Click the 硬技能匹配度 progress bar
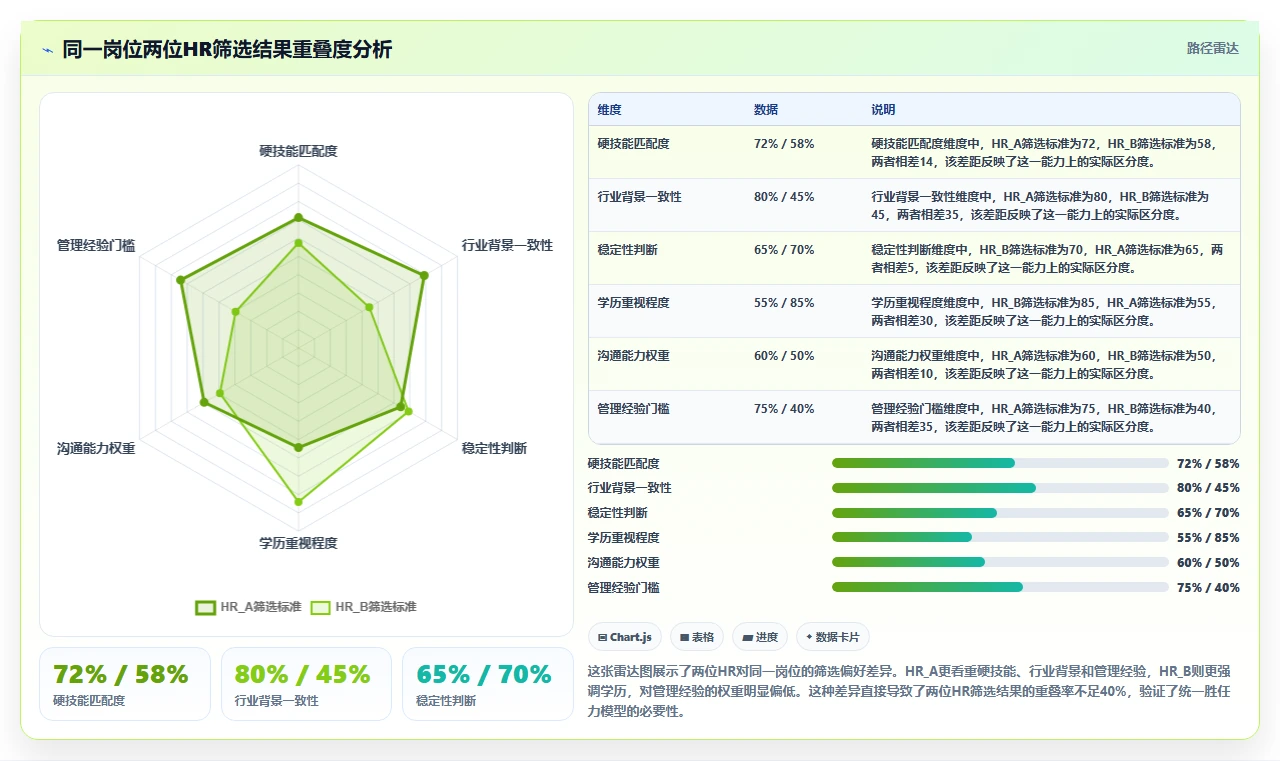Image resolution: width=1280 pixels, height=761 pixels. (1000, 463)
